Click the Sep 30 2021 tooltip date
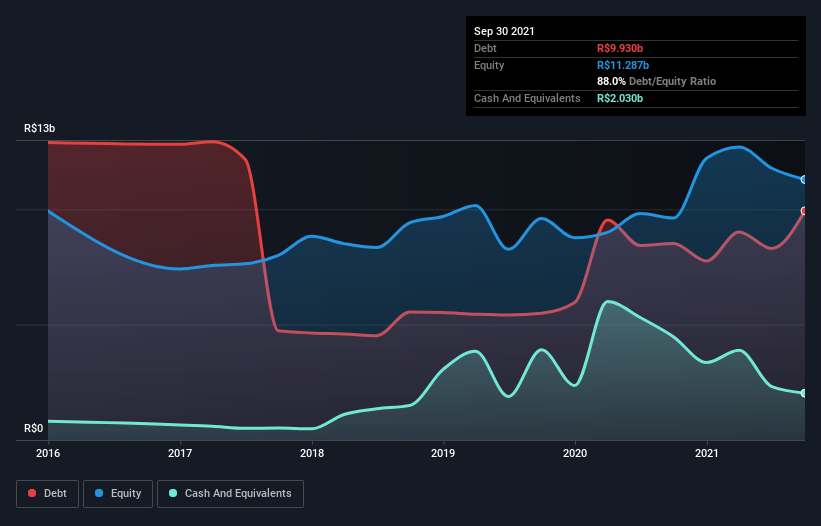Image resolution: width=821 pixels, height=526 pixels. [504, 31]
